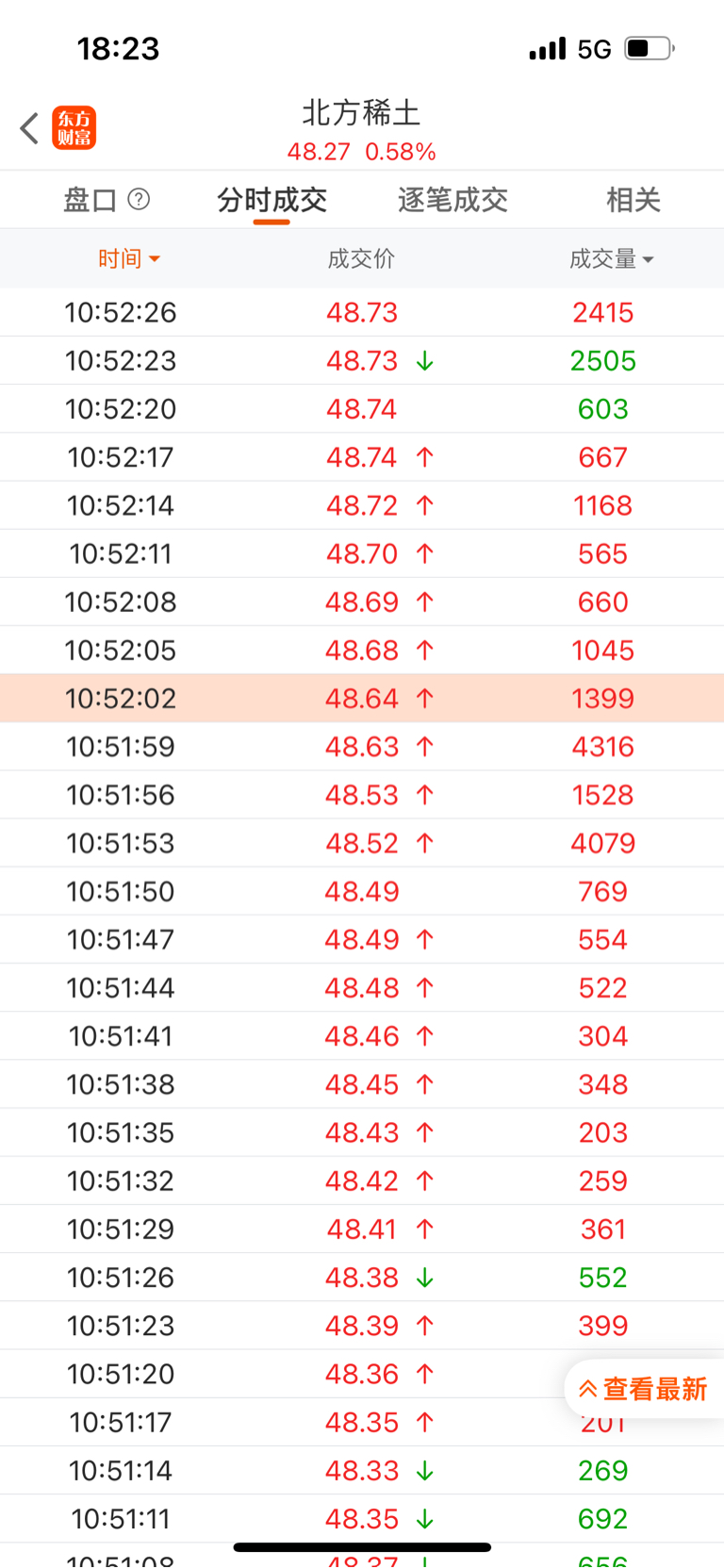Open the 成交量 filter dropdown

(611, 258)
